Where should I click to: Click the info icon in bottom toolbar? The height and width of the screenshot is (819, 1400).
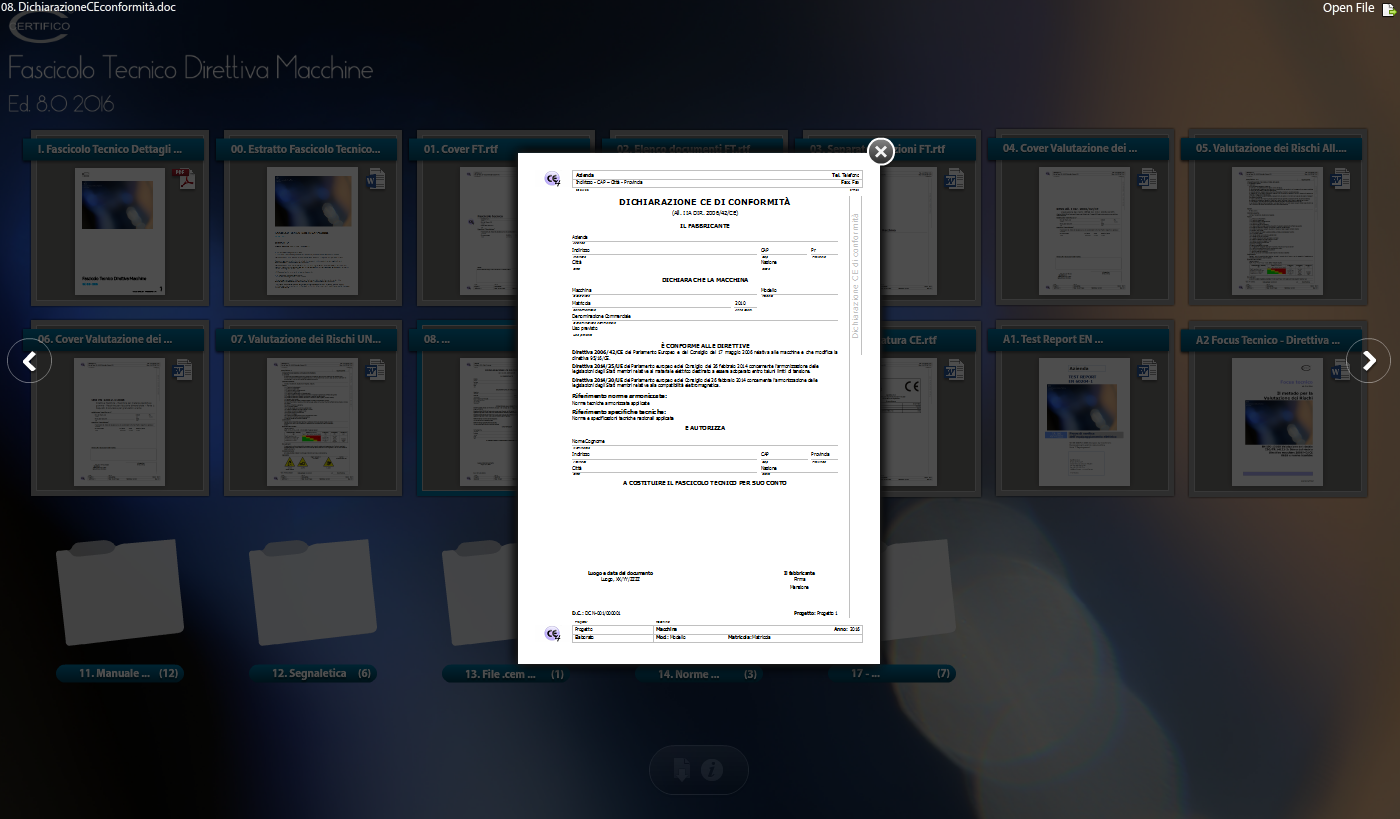pyautogui.click(x=712, y=769)
